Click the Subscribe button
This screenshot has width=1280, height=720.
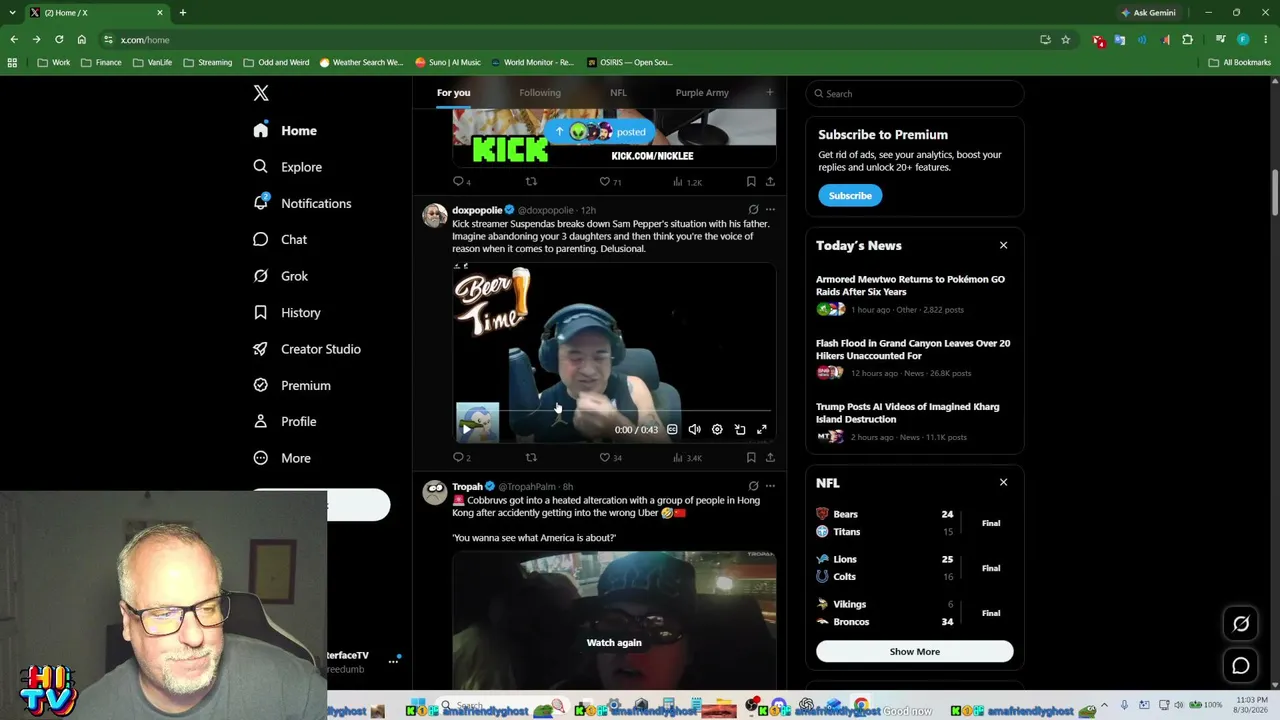pos(850,196)
